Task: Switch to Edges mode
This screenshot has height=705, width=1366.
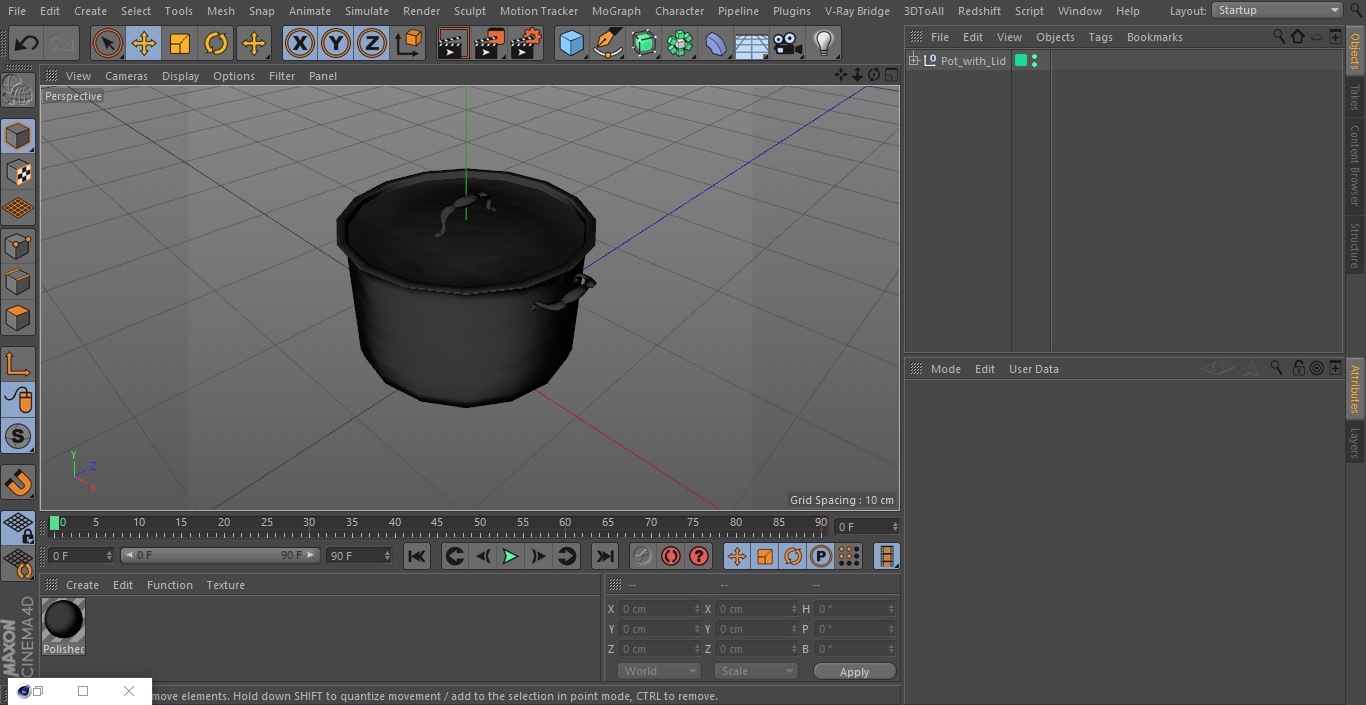Action: tap(18, 282)
